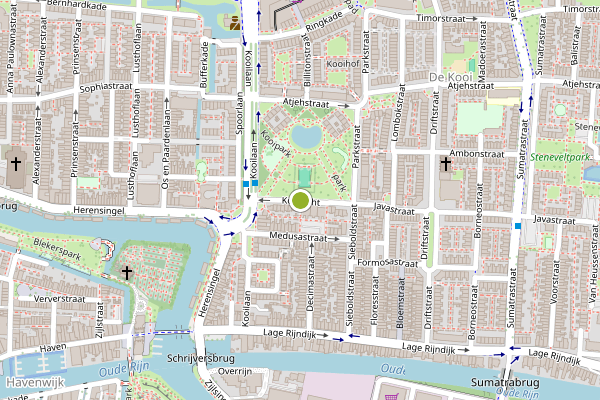Click the Formosastraat street label
Screen dimensions: 600x400
tap(388, 263)
